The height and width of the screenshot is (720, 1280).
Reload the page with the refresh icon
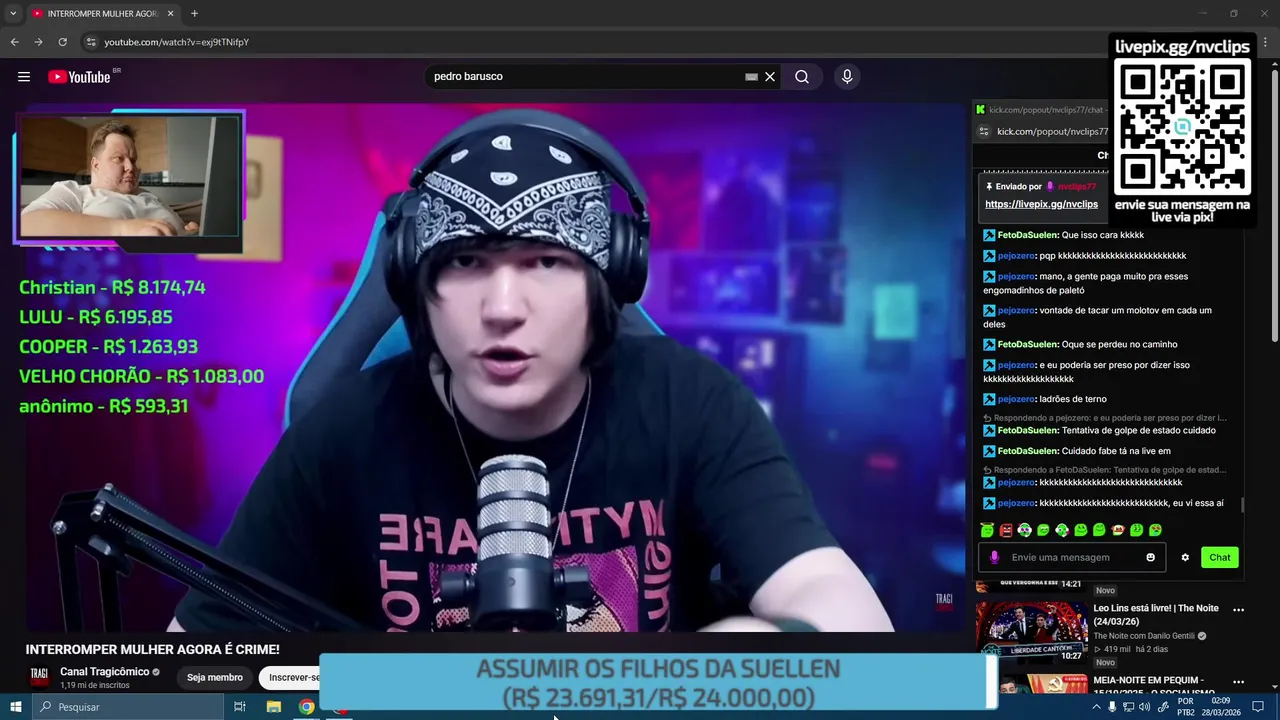[x=62, y=42]
